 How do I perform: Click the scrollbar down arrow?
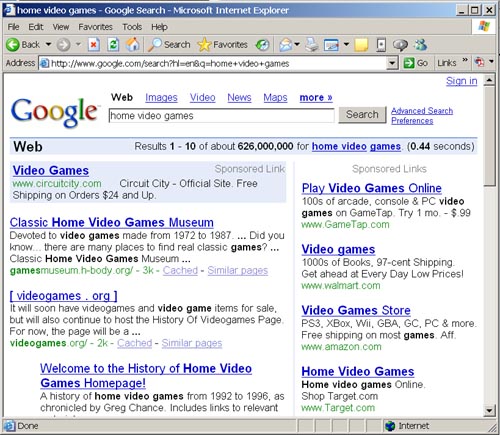click(x=489, y=410)
